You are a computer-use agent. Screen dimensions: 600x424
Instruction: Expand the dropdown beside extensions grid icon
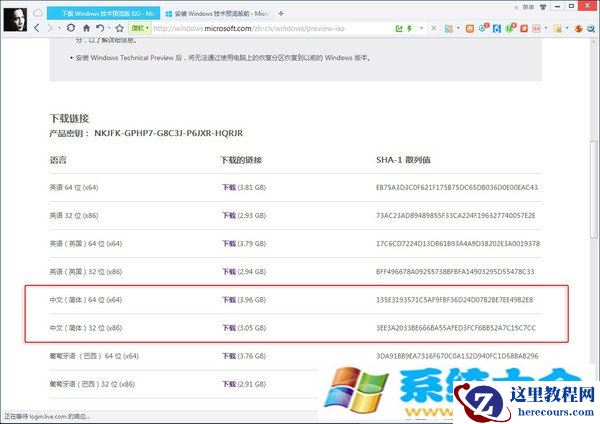458,28
